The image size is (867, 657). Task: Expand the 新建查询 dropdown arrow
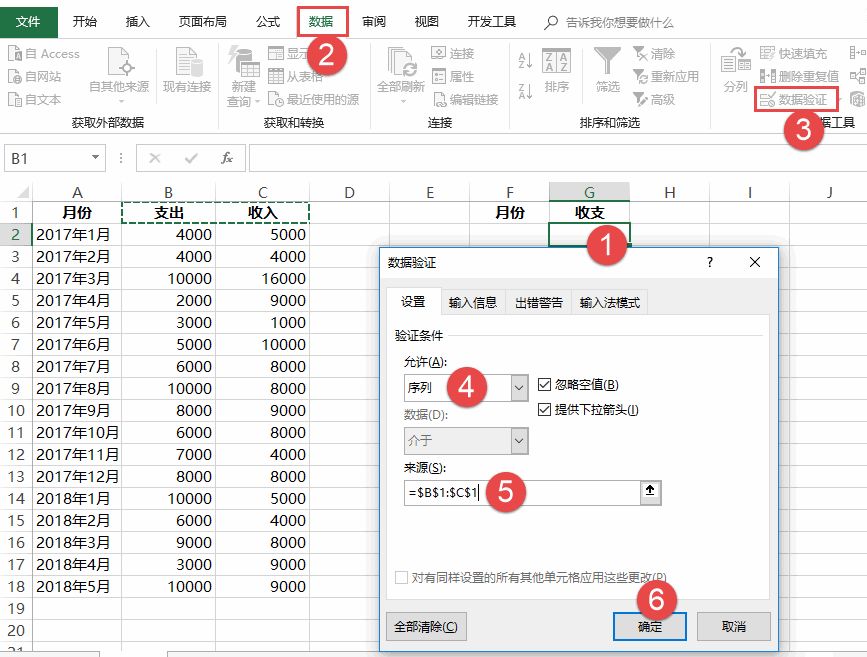click(x=257, y=102)
